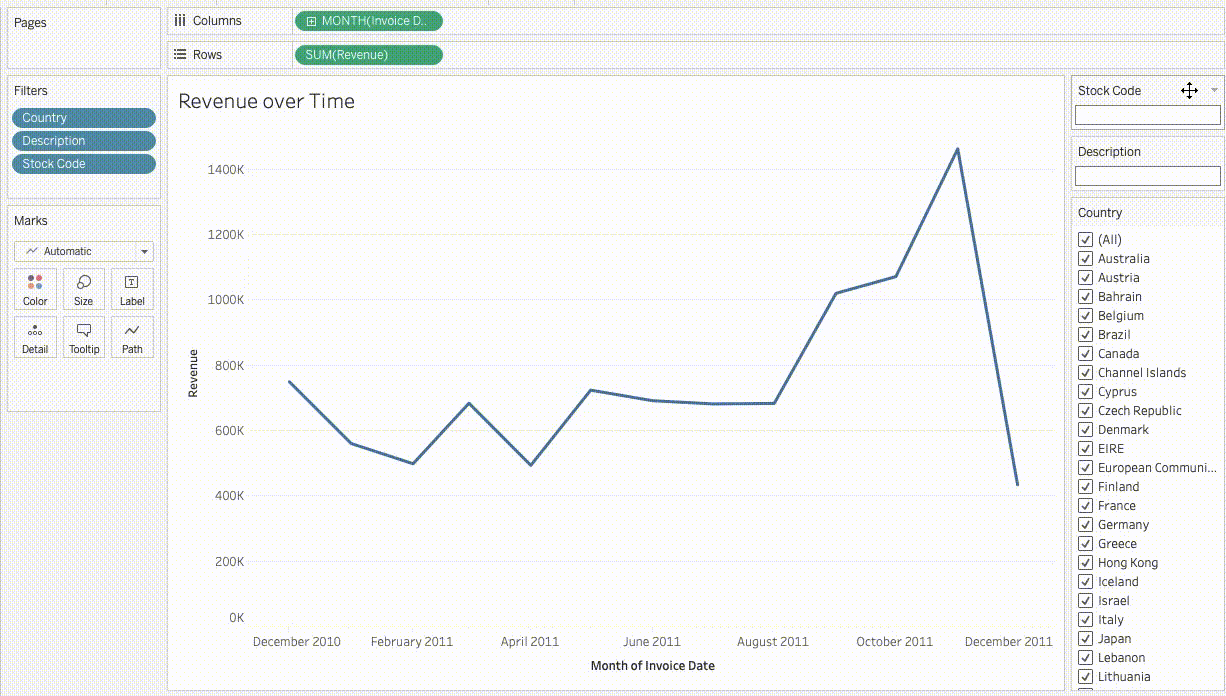The height and width of the screenshot is (696, 1226).
Task: Open the Color mark property
Action: tap(35, 289)
